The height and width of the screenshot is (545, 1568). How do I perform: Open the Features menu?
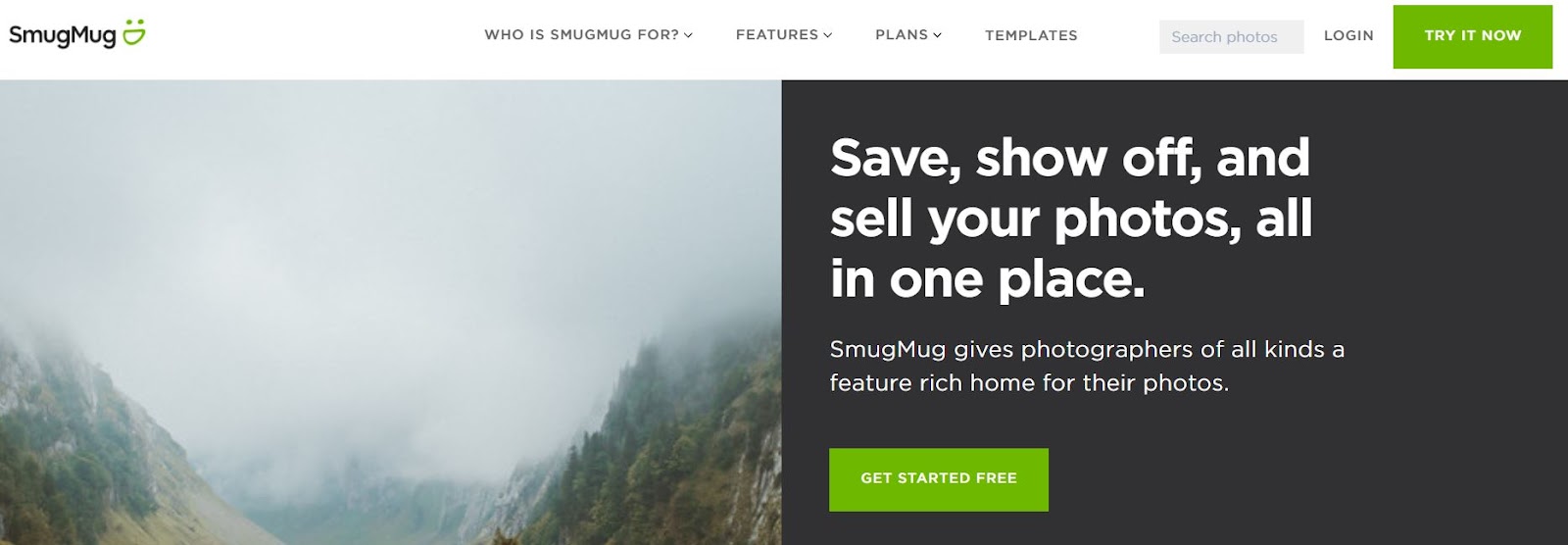click(777, 34)
